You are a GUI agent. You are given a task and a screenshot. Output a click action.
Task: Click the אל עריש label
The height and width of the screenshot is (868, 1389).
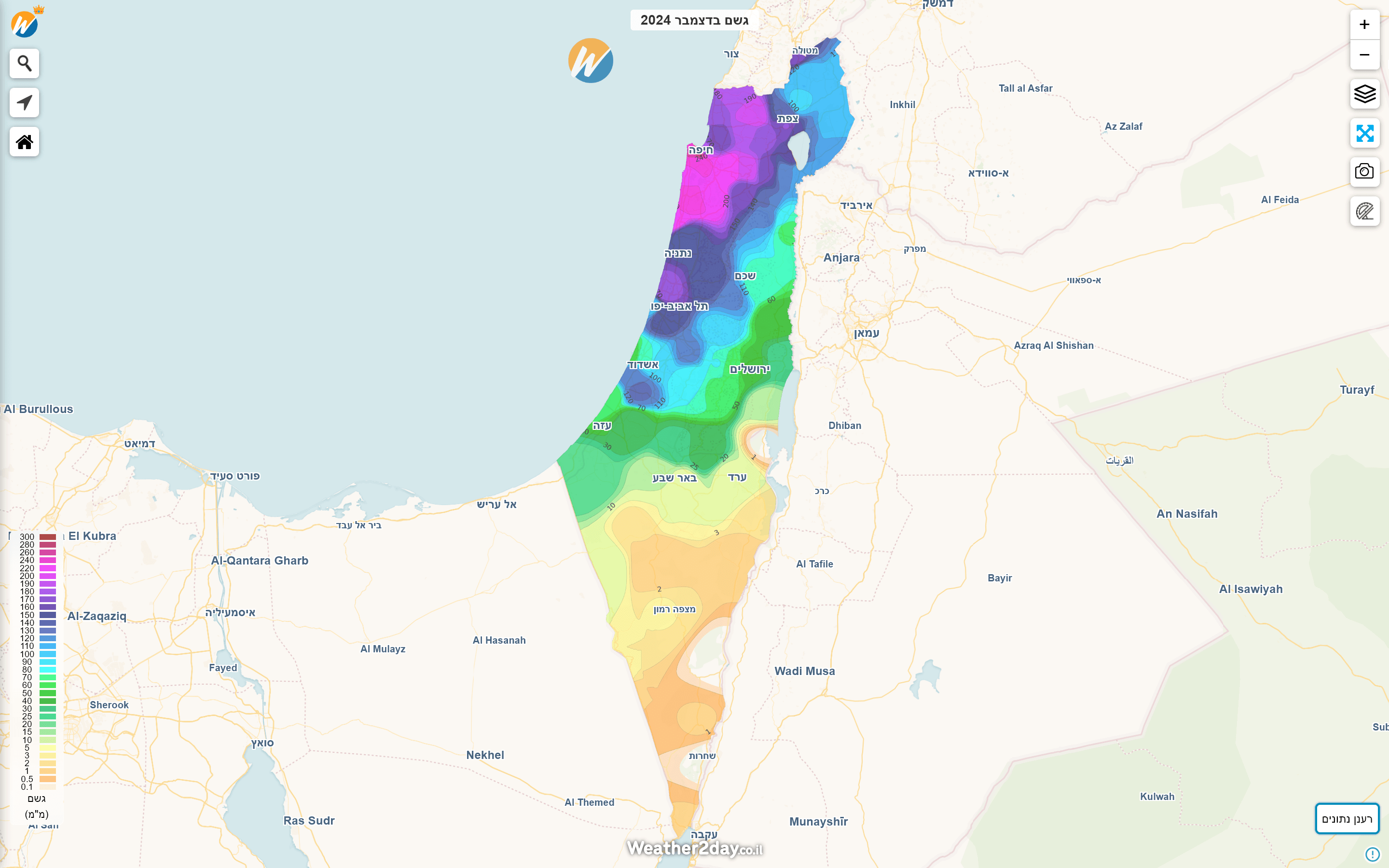496,504
